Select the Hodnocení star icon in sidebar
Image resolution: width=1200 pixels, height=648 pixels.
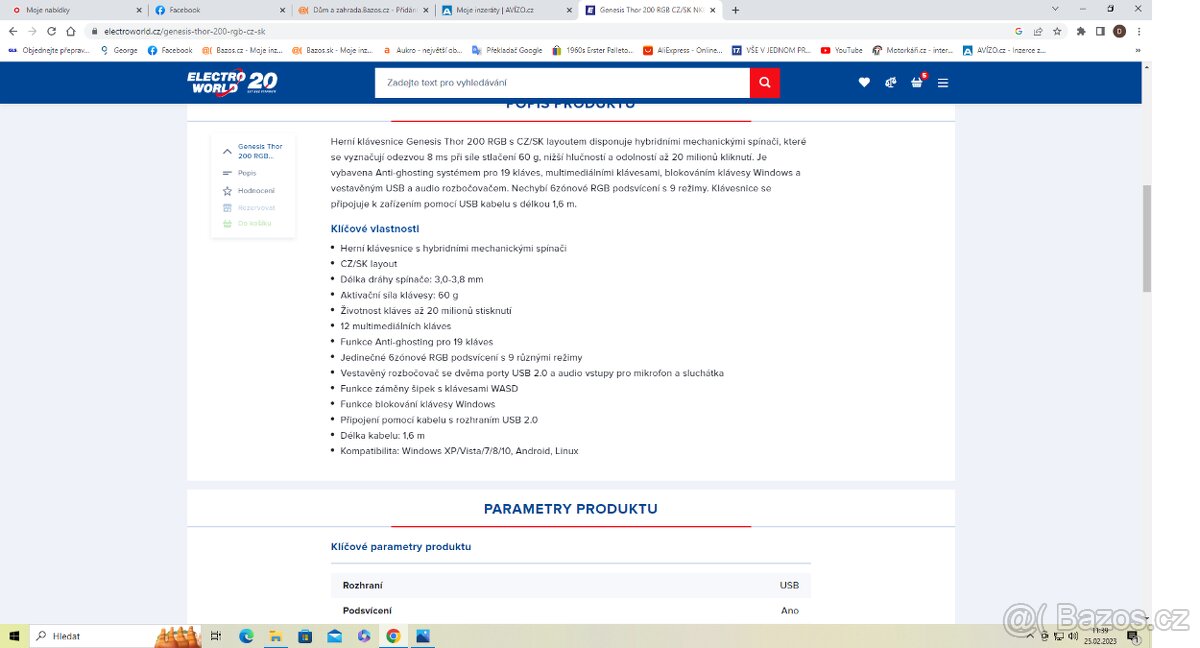click(x=228, y=190)
